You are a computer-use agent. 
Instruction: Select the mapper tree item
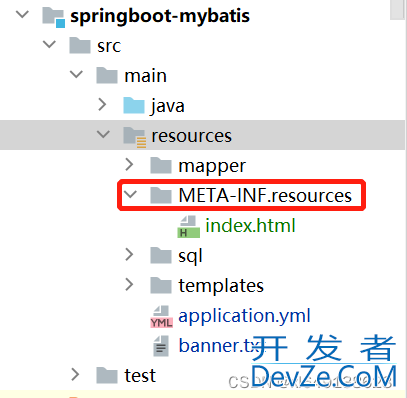coord(212,166)
